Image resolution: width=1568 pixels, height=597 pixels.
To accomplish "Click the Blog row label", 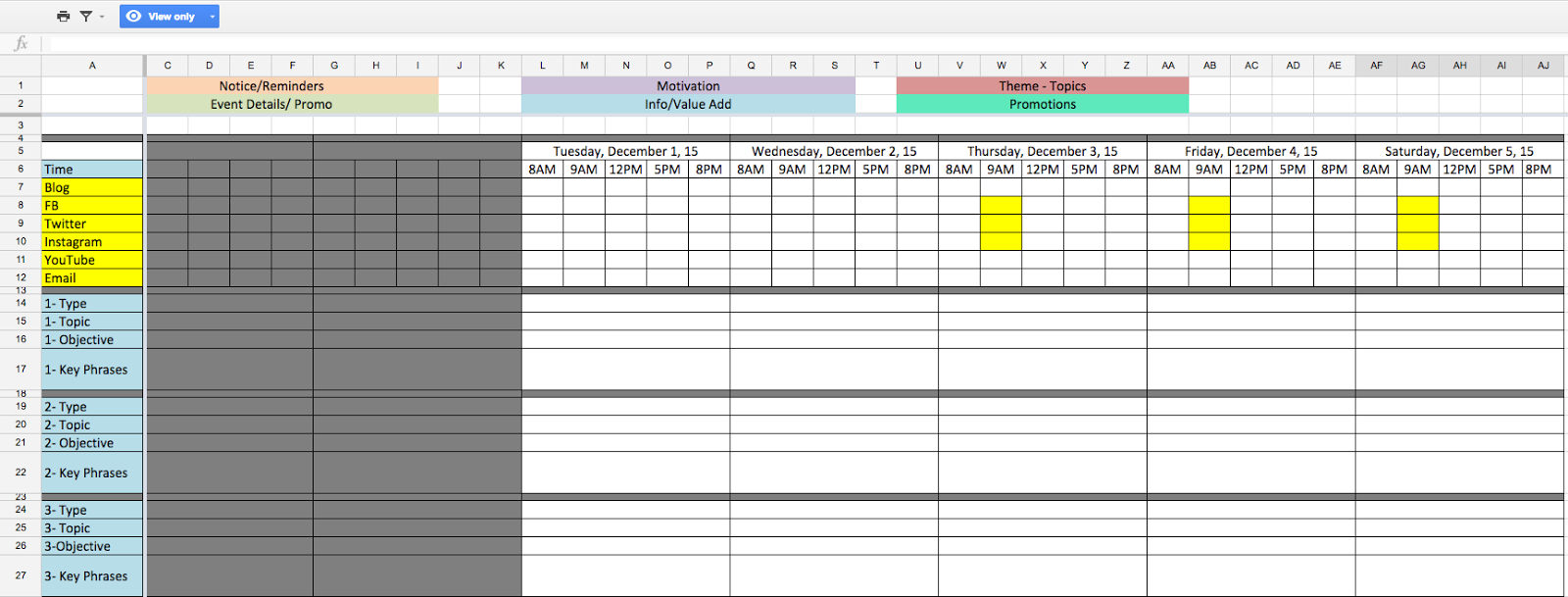I will 92,187.
